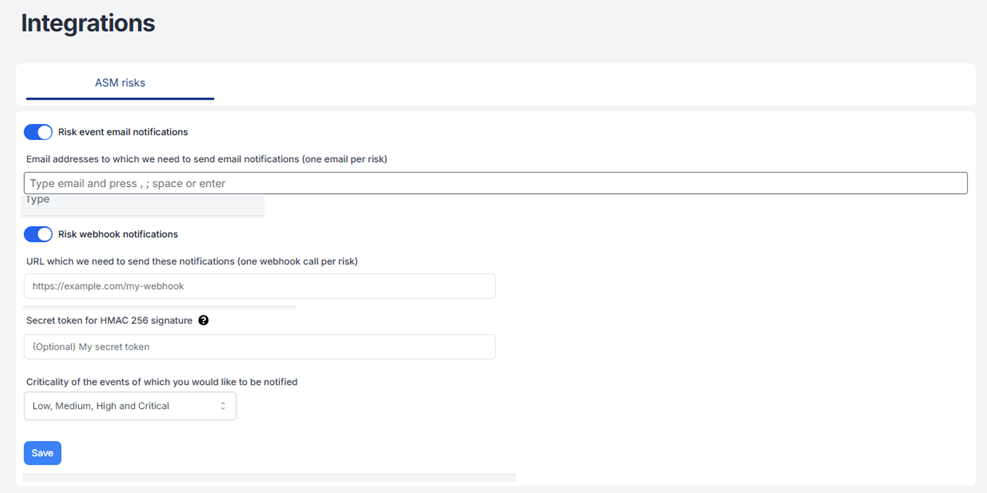Expand the 'Low, Medium, High and Critical' dropdown
Viewport: 987px width, 493px height.
pyautogui.click(x=130, y=406)
